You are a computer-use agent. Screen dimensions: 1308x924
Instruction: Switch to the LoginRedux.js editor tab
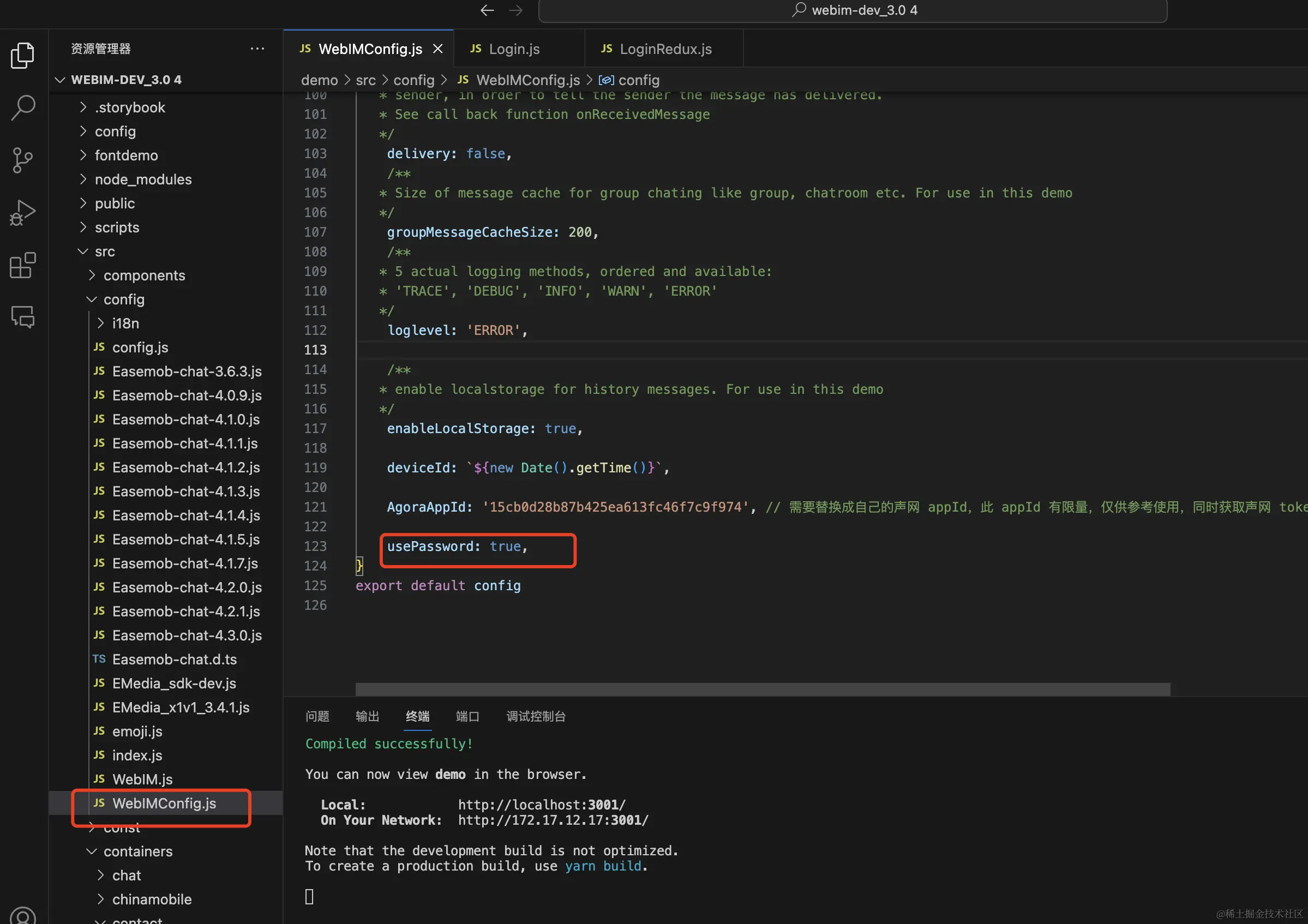(x=665, y=49)
